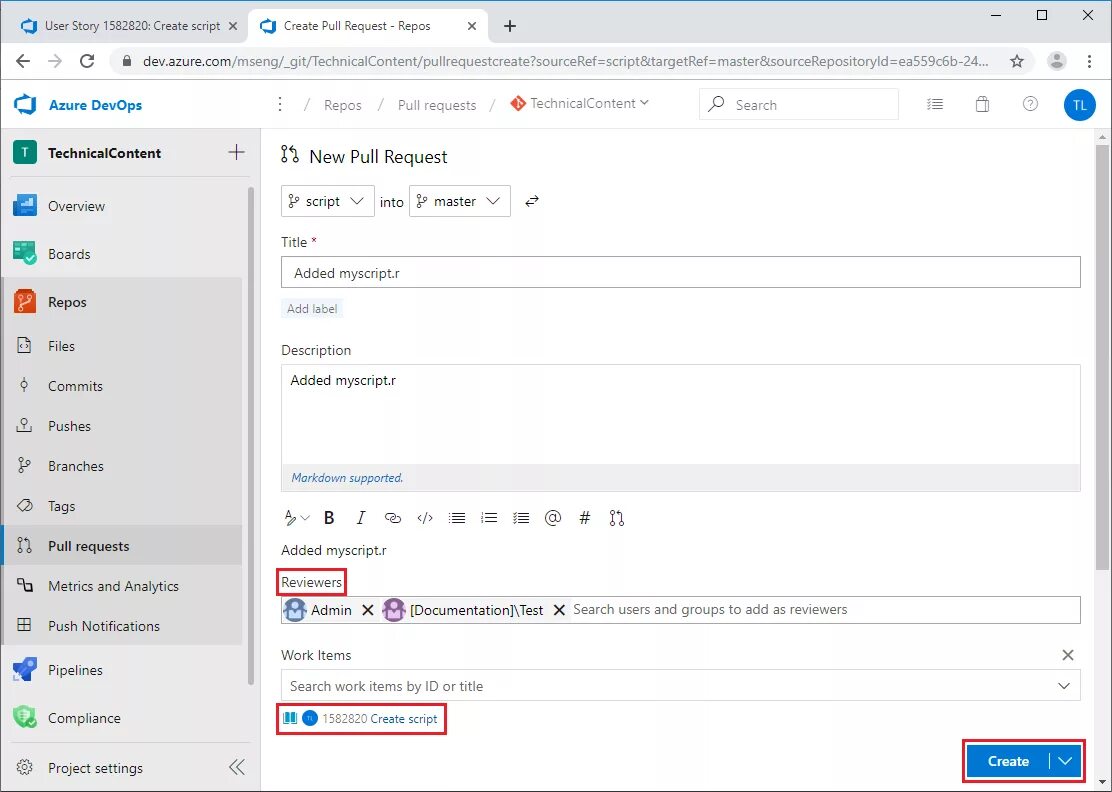This screenshot has height=792, width=1112.
Task: Open the Marketplace shopping bag icon
Action: (982, 104)
